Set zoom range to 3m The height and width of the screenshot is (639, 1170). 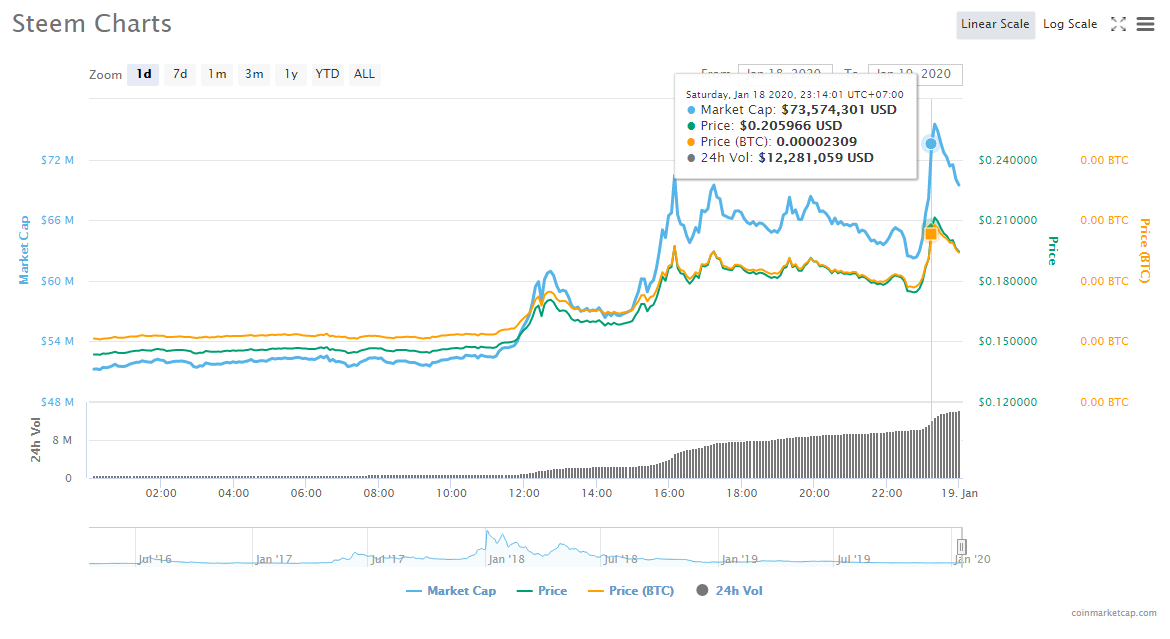pyautogui.click(x=254, y=75)
